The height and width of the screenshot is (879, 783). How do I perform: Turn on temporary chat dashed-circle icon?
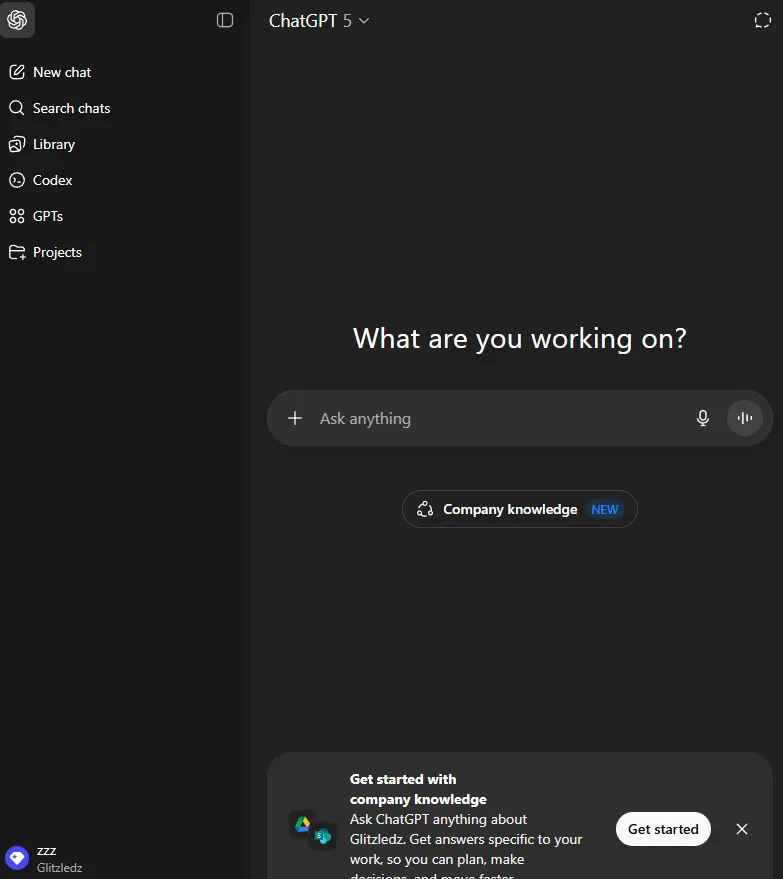click(762, 21)
